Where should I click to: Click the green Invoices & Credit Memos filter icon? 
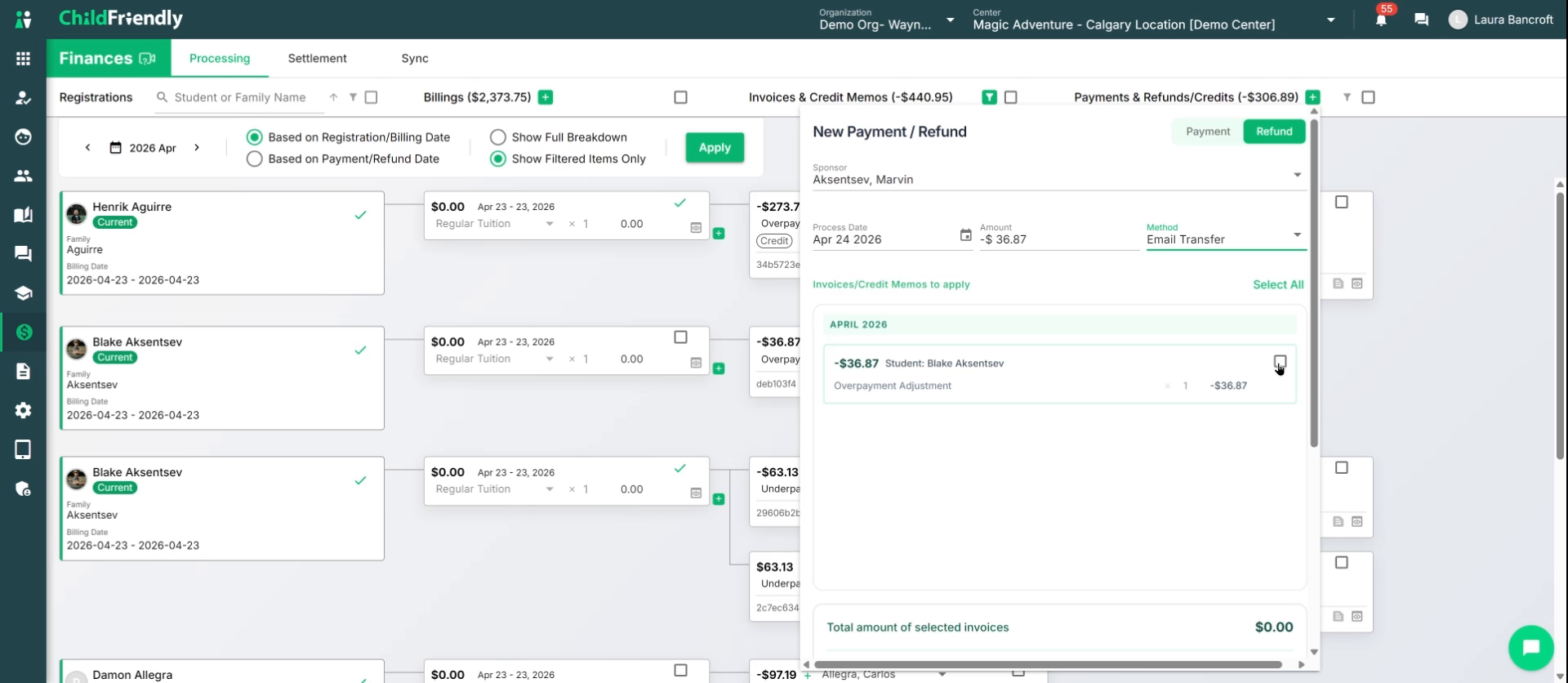click(x=989, y=97)
